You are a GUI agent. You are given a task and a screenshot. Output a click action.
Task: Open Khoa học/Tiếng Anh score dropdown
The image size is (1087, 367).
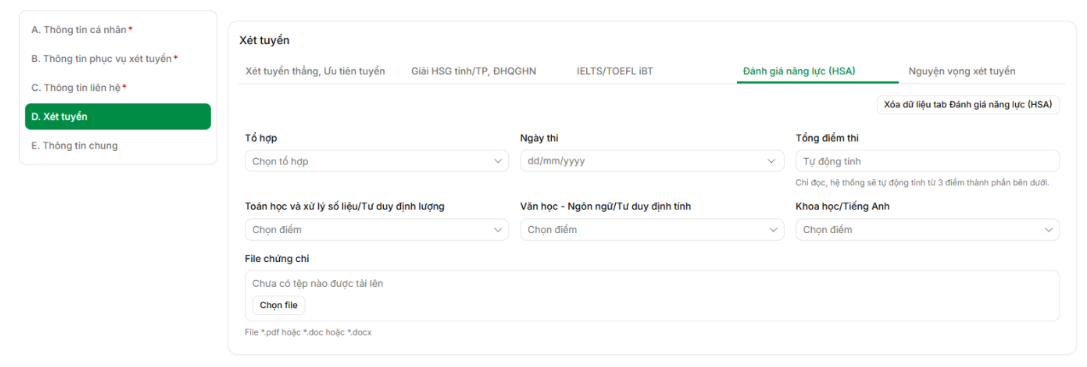click(928, 230)
